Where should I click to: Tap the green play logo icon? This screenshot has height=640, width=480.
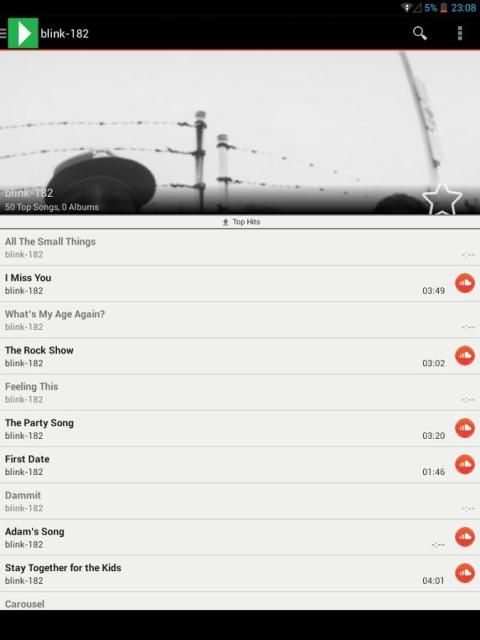click(x=23, y=33)
